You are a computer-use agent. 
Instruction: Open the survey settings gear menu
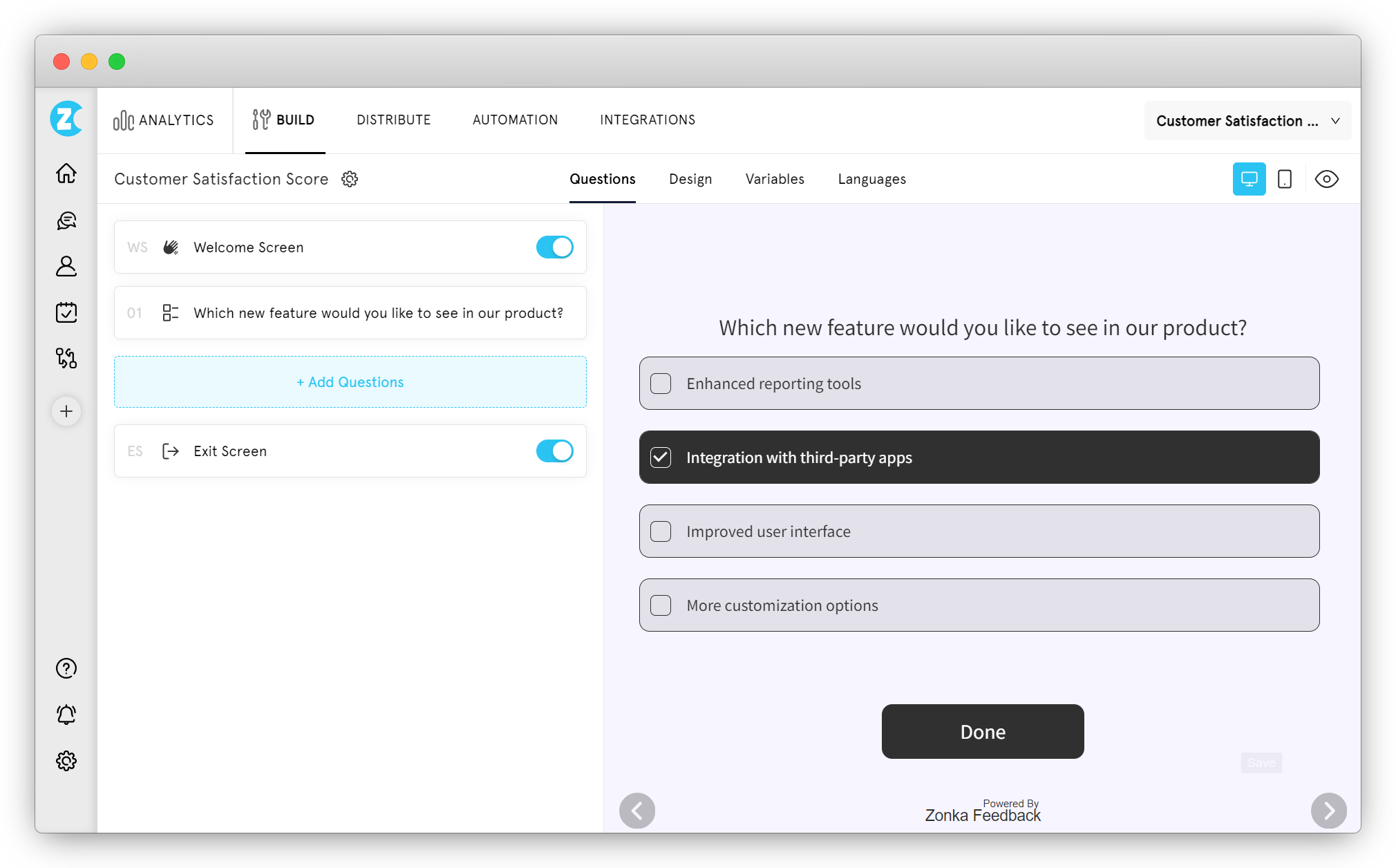(x=350, y=179)
